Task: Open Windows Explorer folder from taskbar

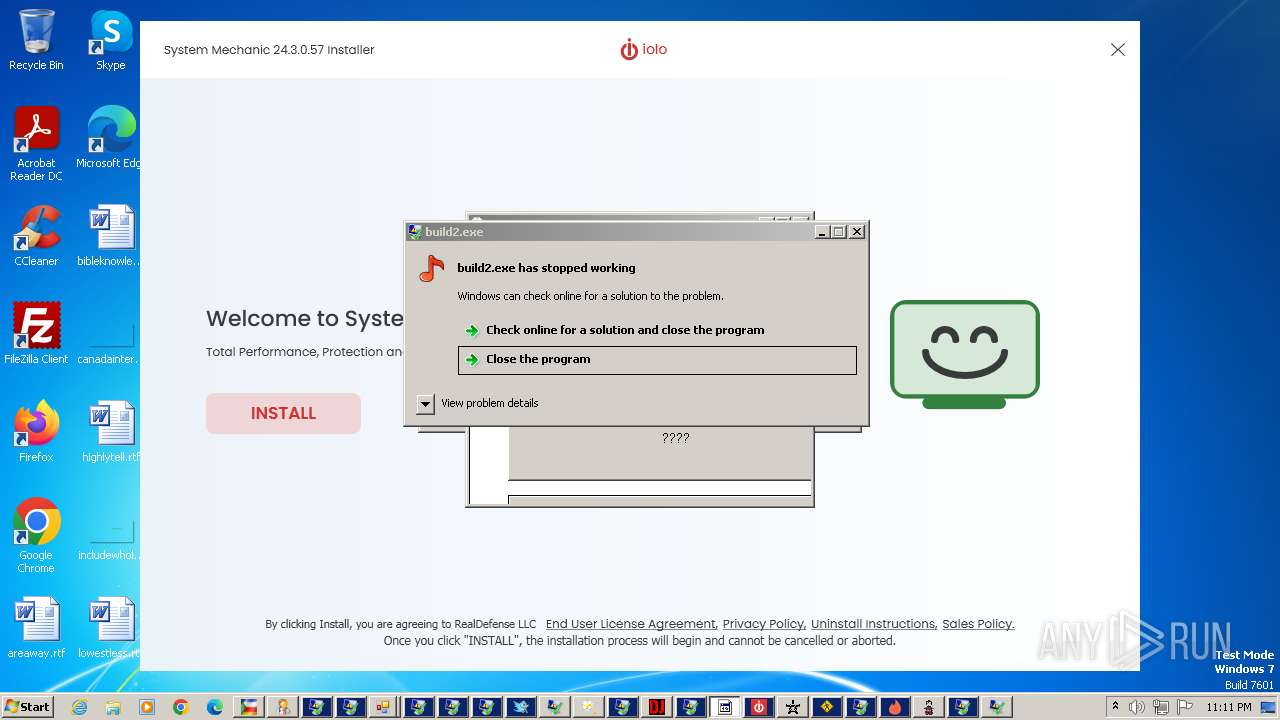Action: [x=113, y=707]
